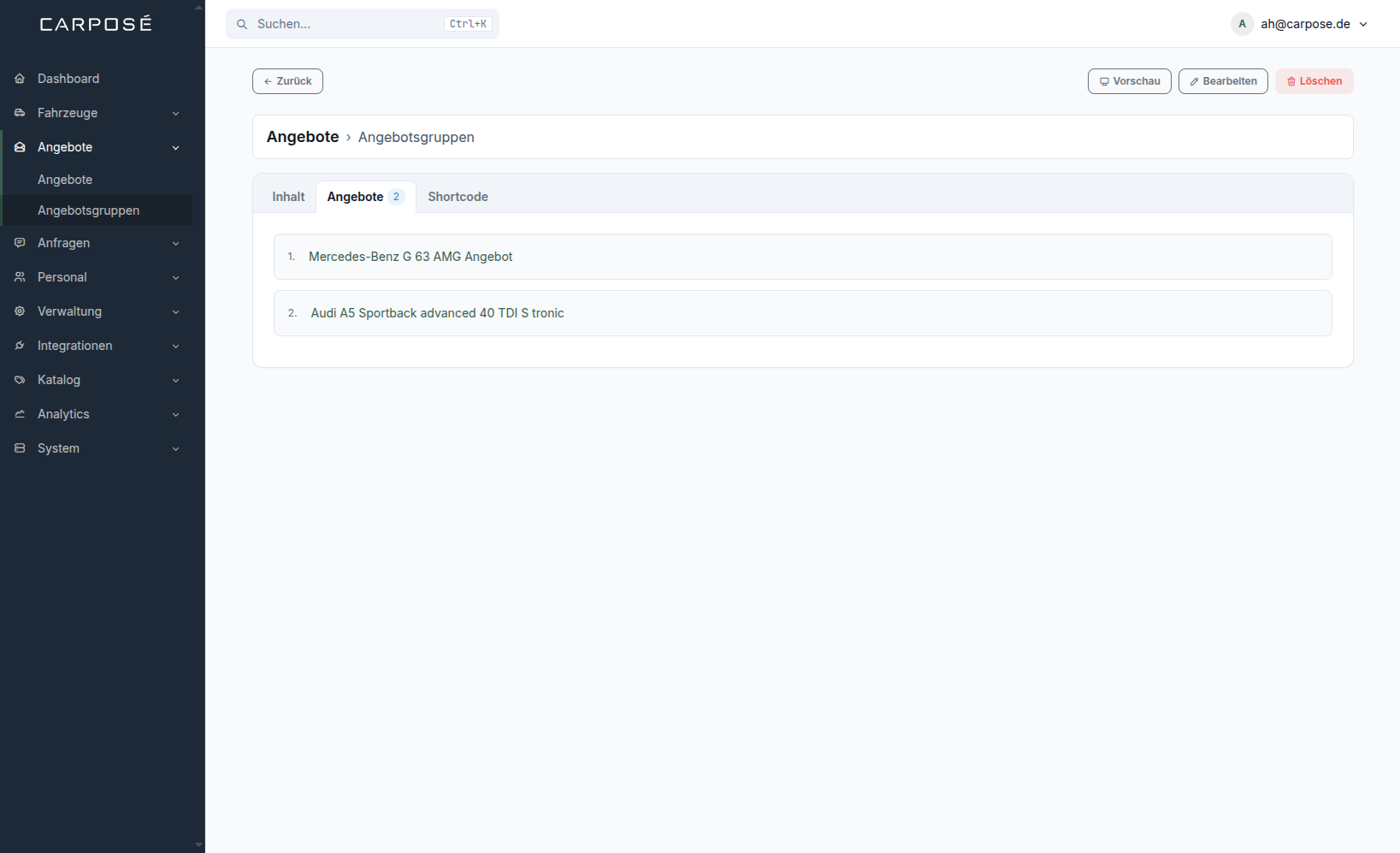Collapse the Angebote menu chevron

(x=175, y=147)
